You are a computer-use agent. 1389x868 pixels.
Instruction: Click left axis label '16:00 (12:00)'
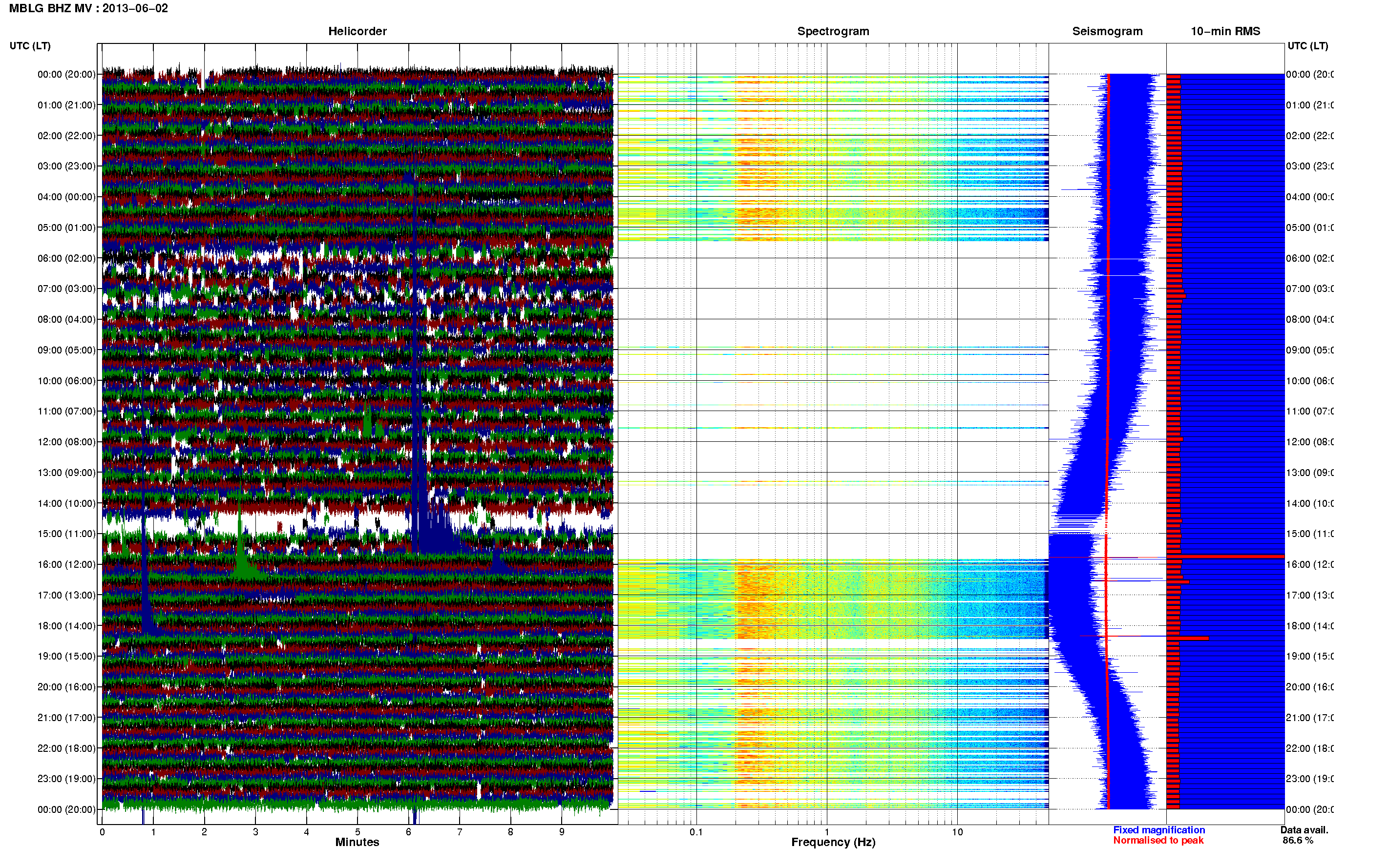pos(66,565)
